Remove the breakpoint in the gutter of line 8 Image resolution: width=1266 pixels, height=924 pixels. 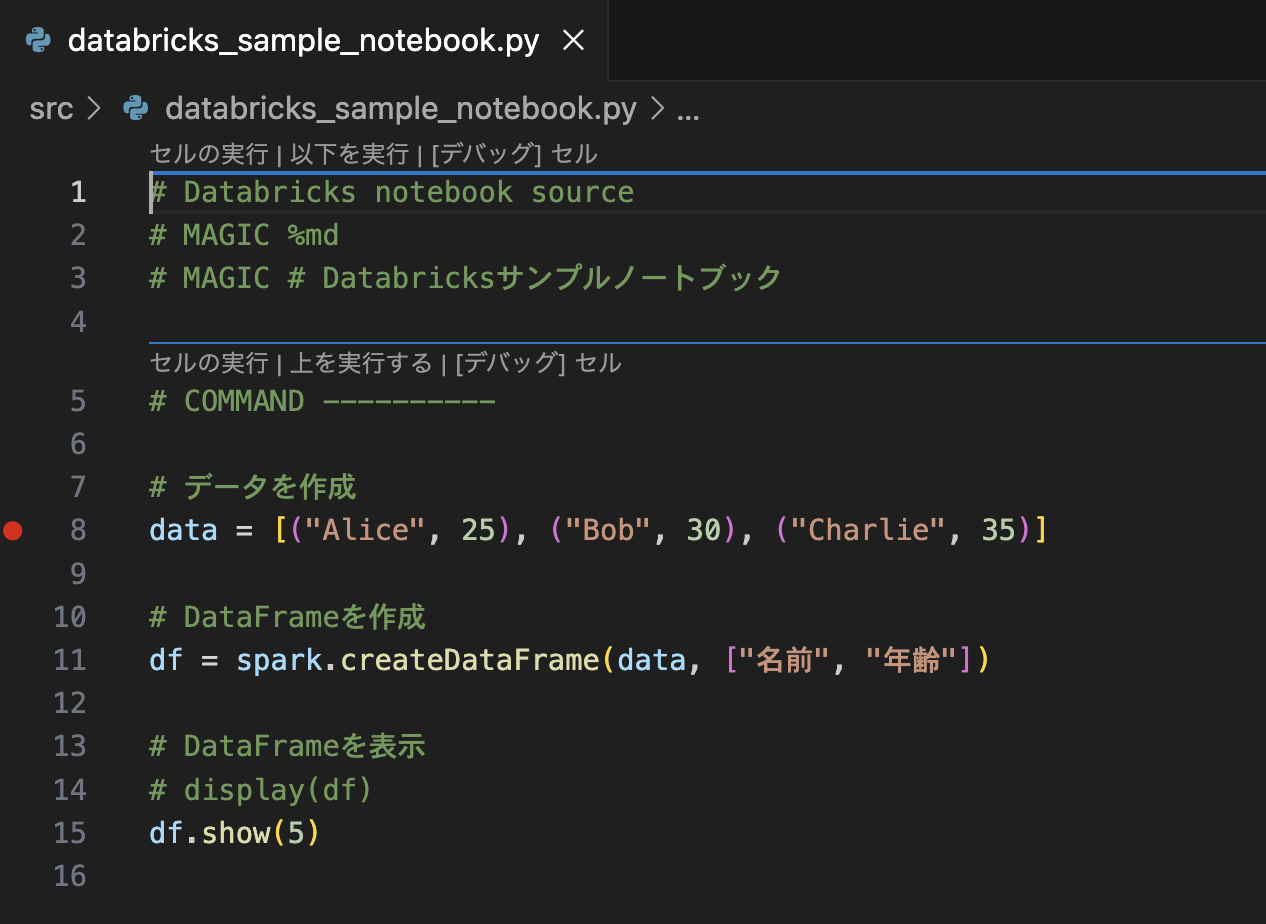13,530
